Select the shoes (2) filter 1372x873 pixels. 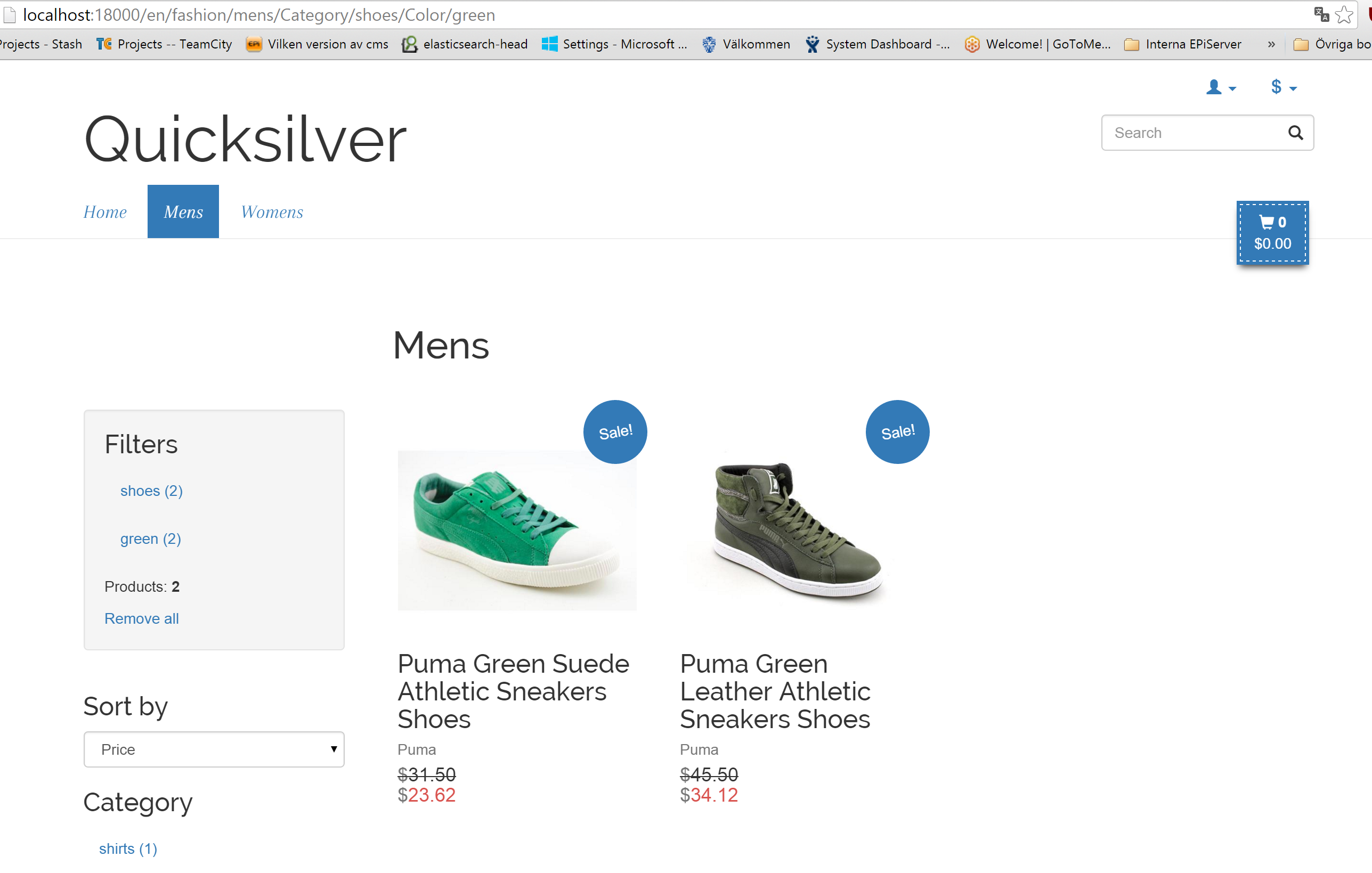(x=151, y=491)
